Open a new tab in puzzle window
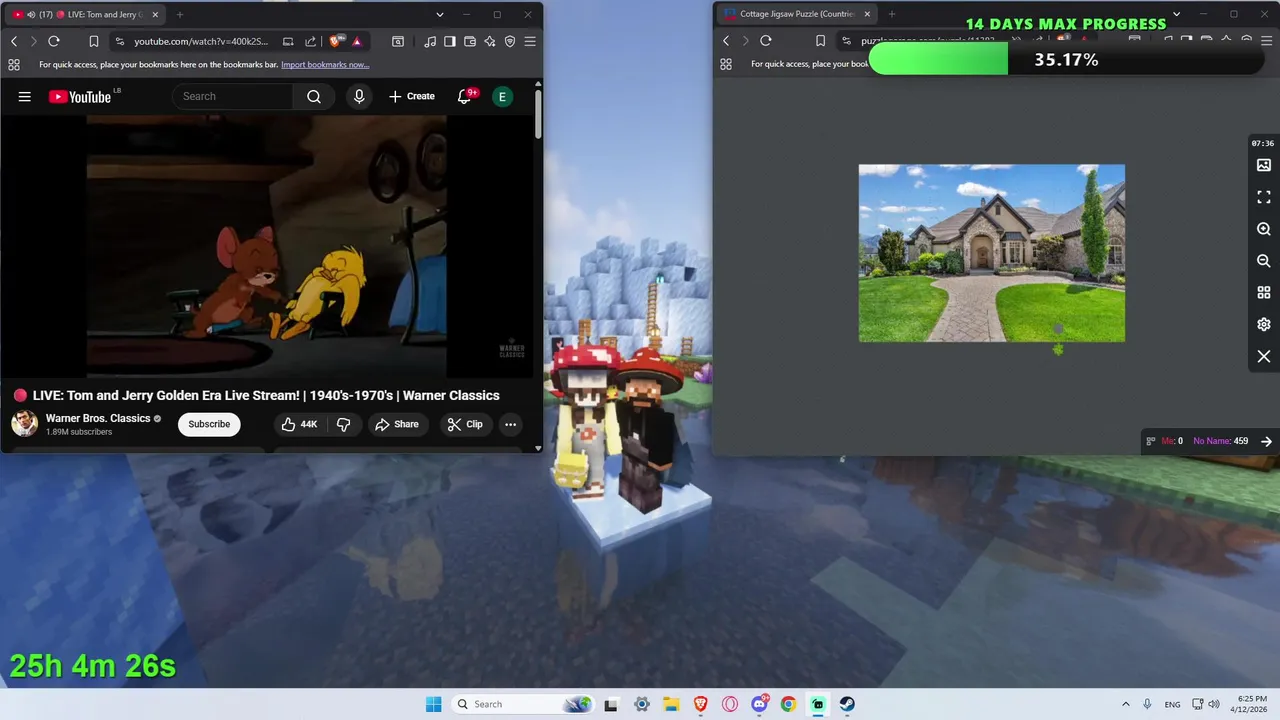The height and width of the screenshot is (720, 1280). (892, 14)
